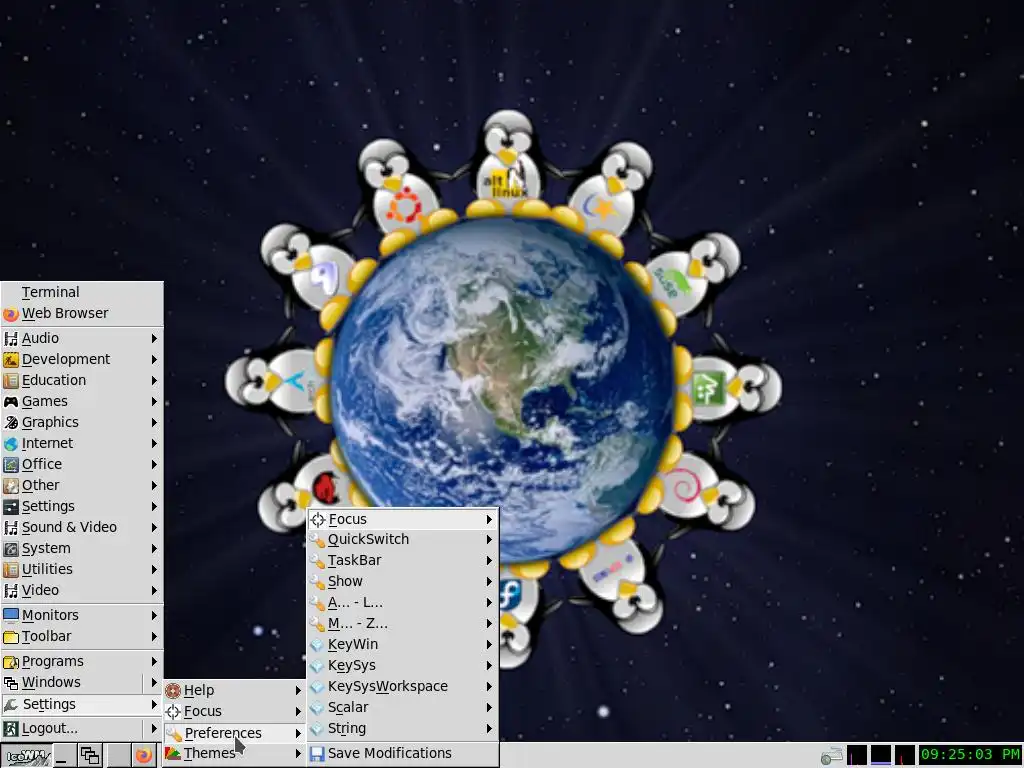Expand the TaskBar preferences submenu arrow
The width and height of the screenshot is (1024, 768).
tap(489, 560)
